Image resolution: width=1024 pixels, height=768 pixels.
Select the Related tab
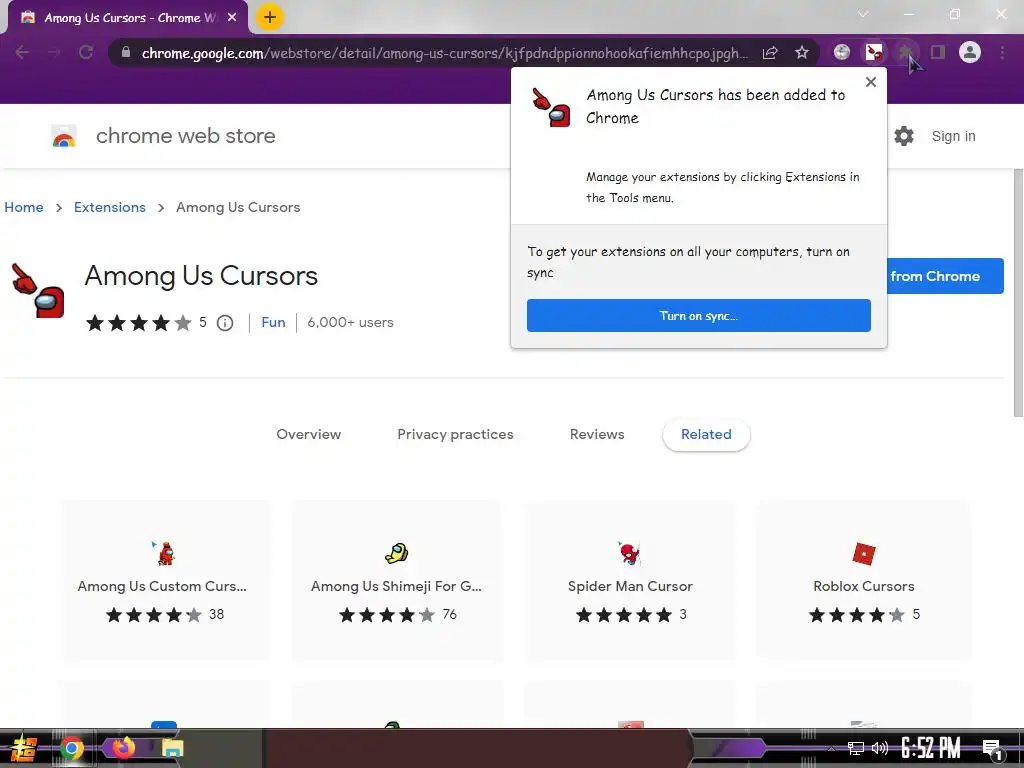[x=706, y=434]
